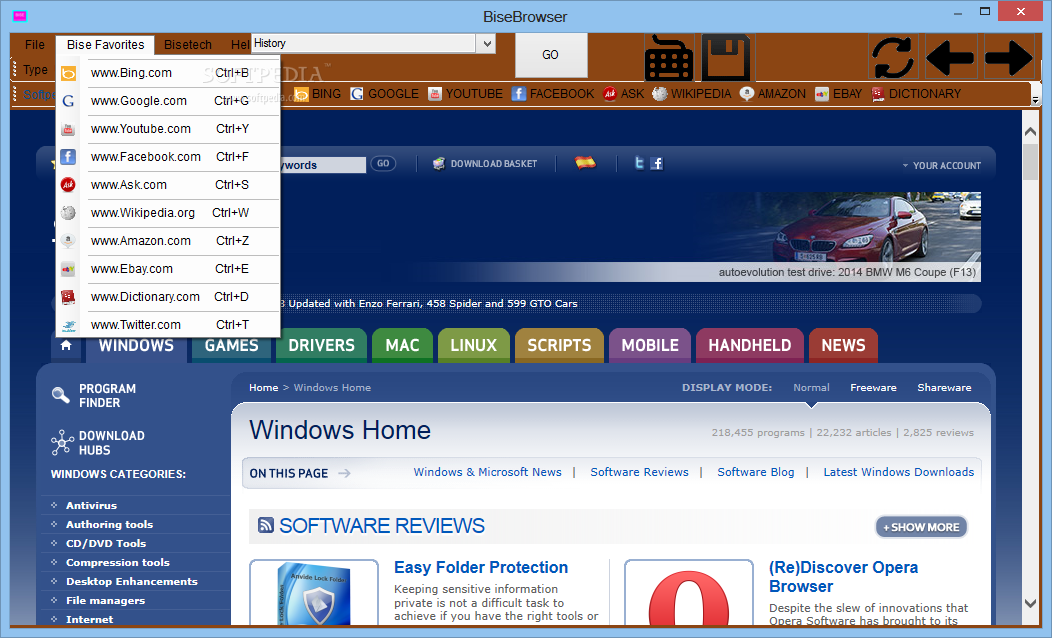Viewport: 1052px width, 638px height.
Task: Open the BING bookmark in toolbar
Action: 318,94
